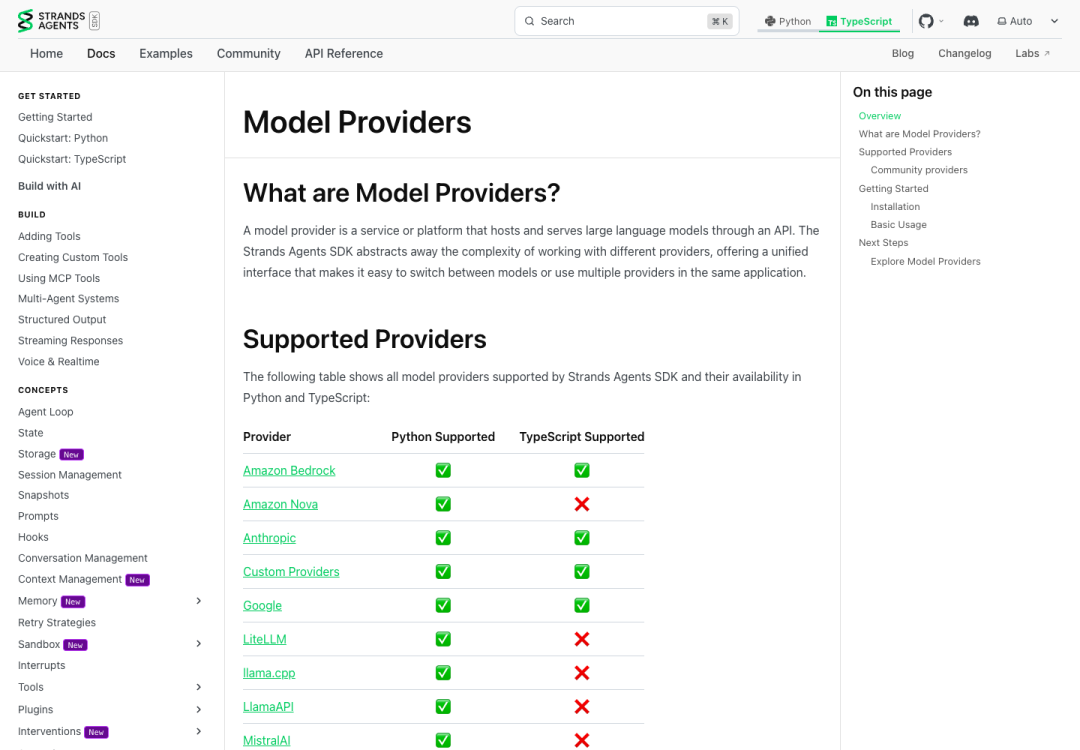Open the Amazon Bedrock provider link

pos(289,470)
